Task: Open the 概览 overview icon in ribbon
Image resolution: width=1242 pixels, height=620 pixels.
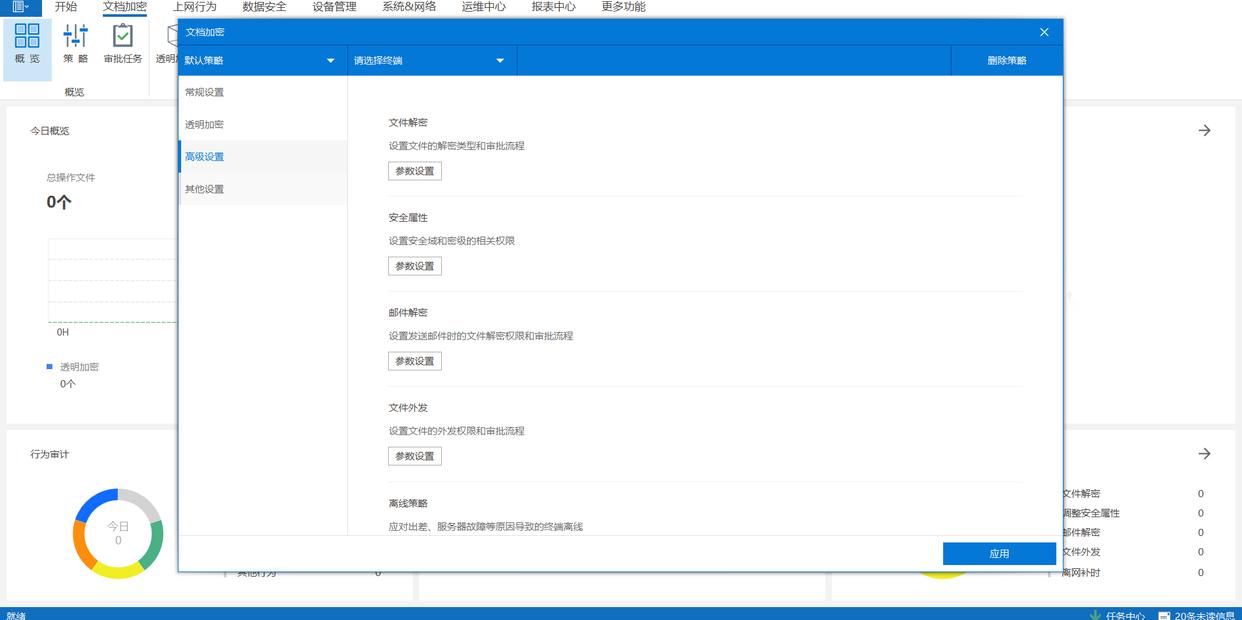Action: [x=27, y=37]
